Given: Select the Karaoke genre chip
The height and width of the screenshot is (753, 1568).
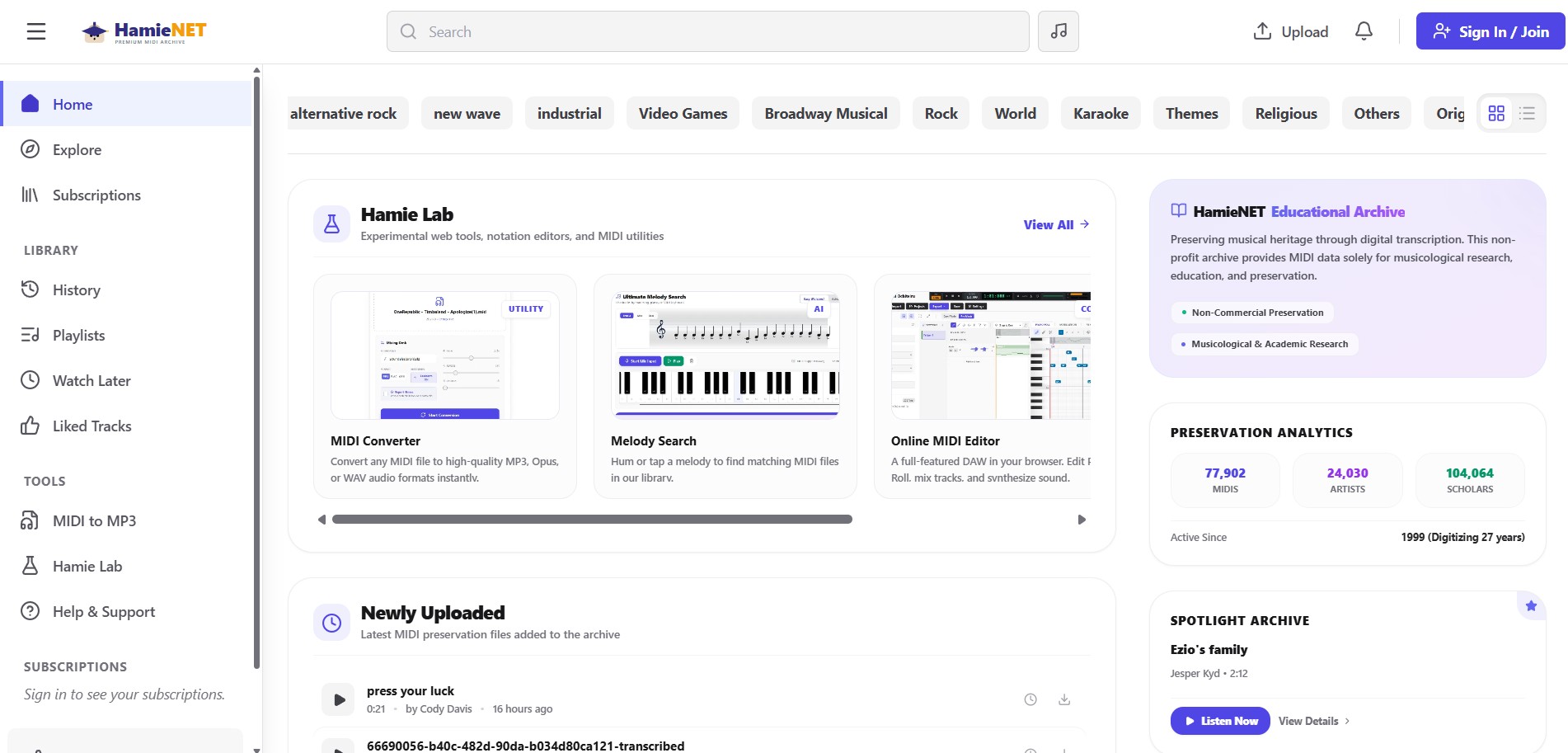Looking at the screenshot, I should pyautogui.click(x=1101, y=114).
